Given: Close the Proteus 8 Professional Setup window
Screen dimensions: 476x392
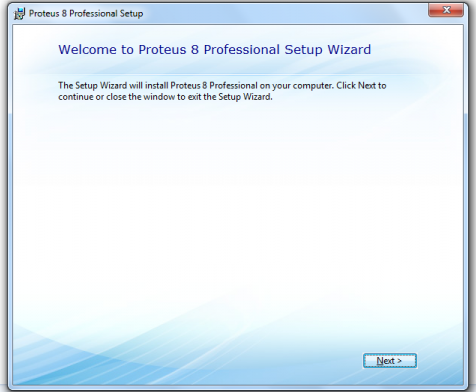Looking at the screenshot, I should [446, 10].
